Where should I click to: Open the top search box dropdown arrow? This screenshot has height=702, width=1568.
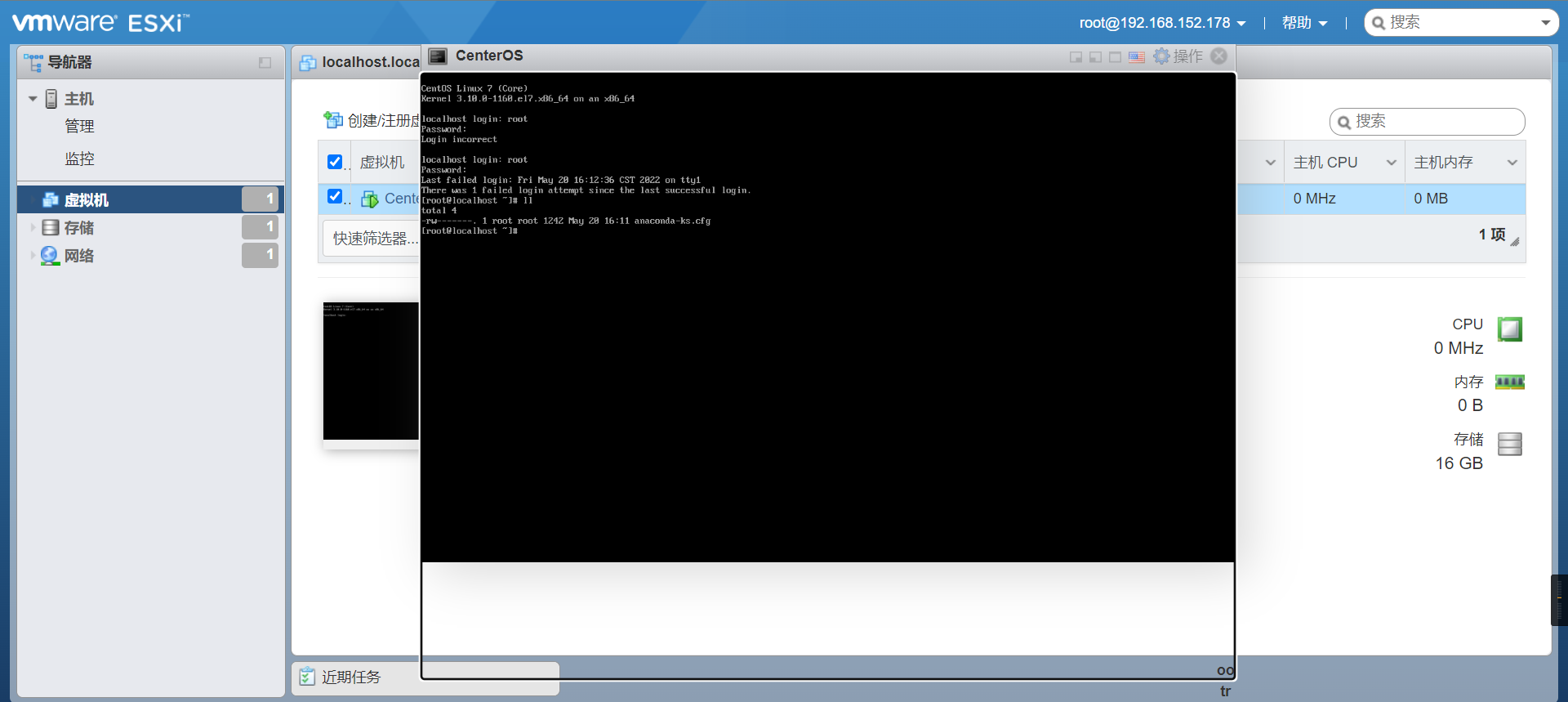(1545, 23)
